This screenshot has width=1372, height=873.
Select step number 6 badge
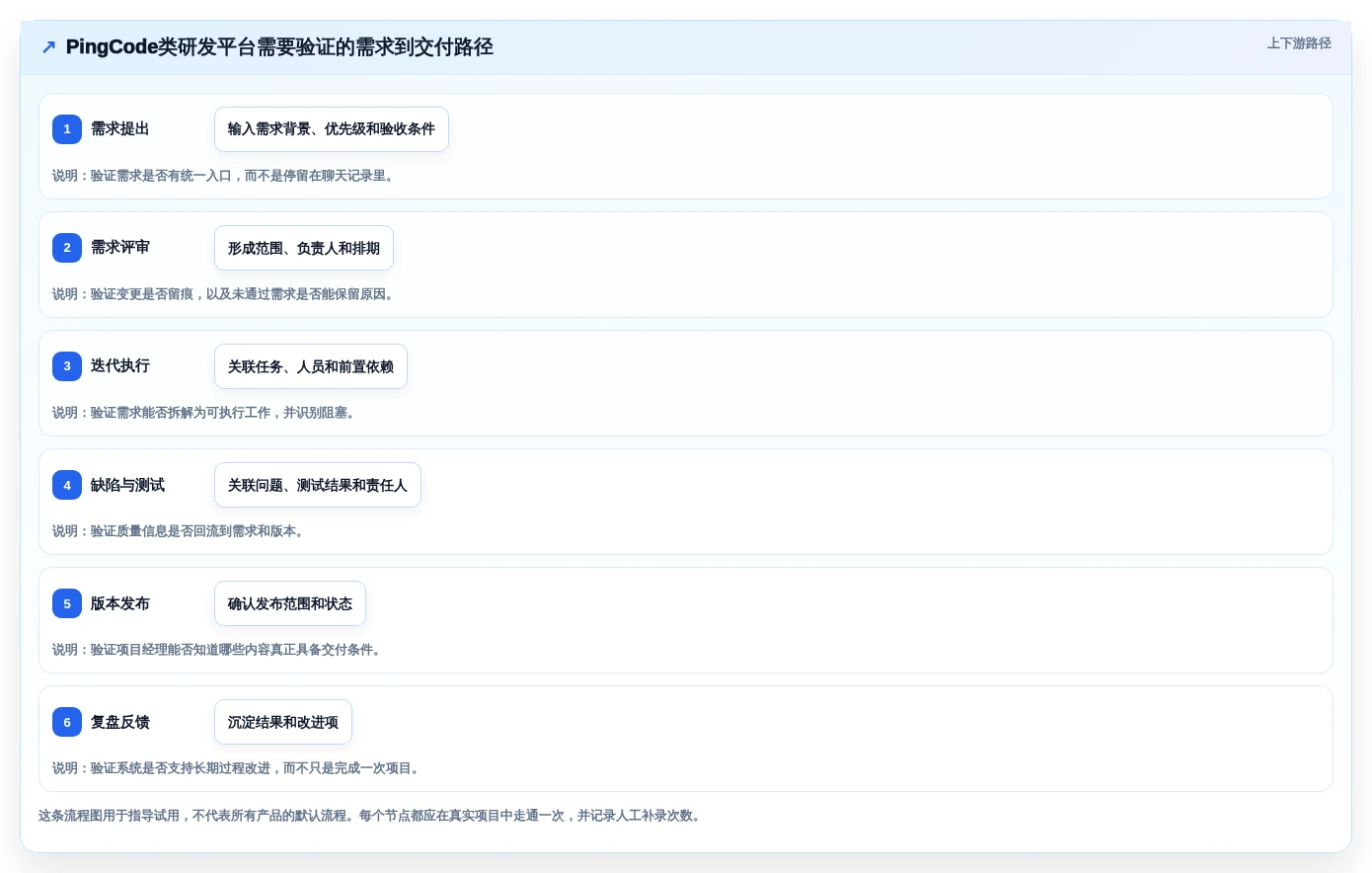[x=67, y=722]
